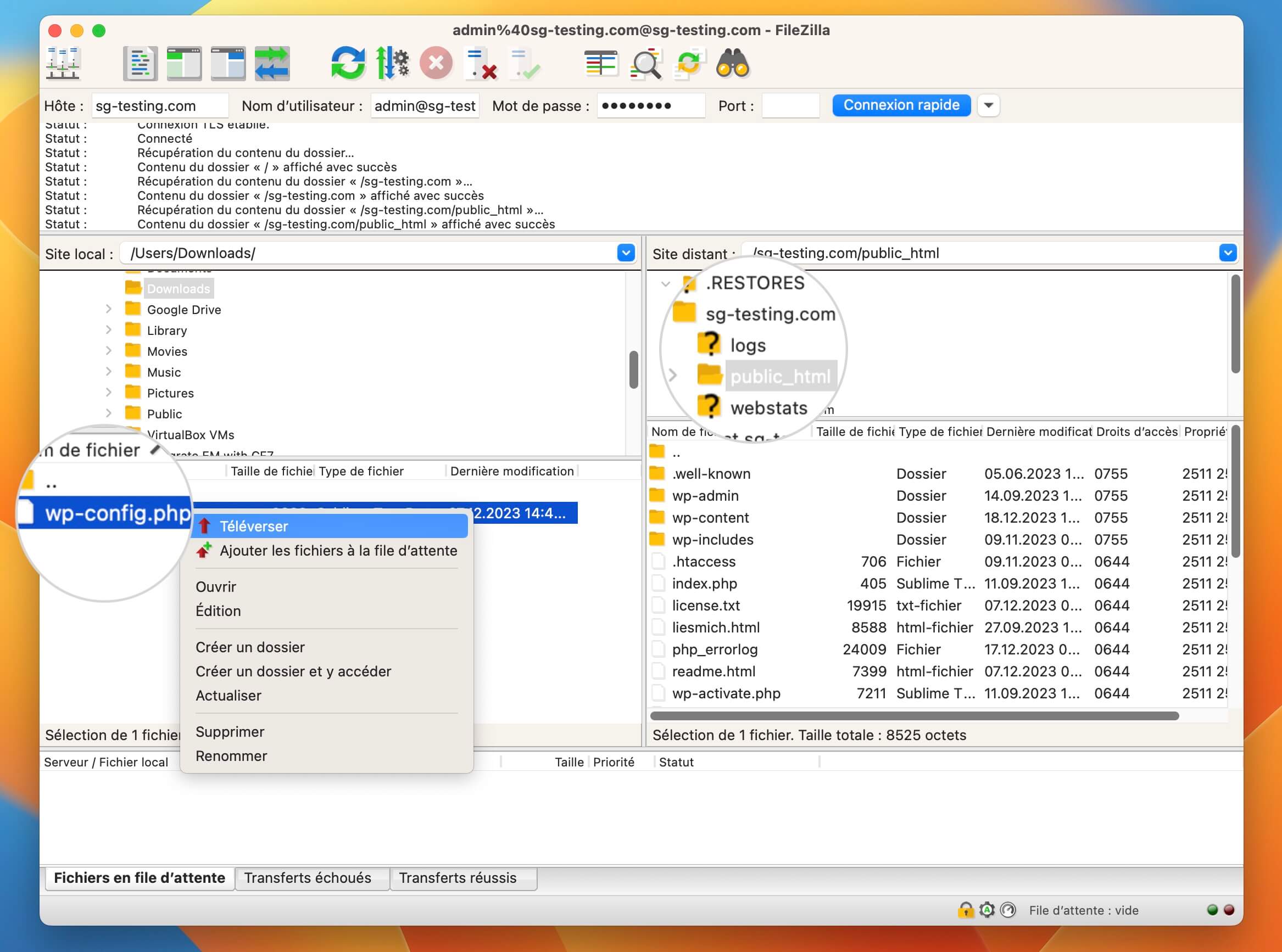Select the wp-activate.php remote file
1282x952 pixels.
937,693
